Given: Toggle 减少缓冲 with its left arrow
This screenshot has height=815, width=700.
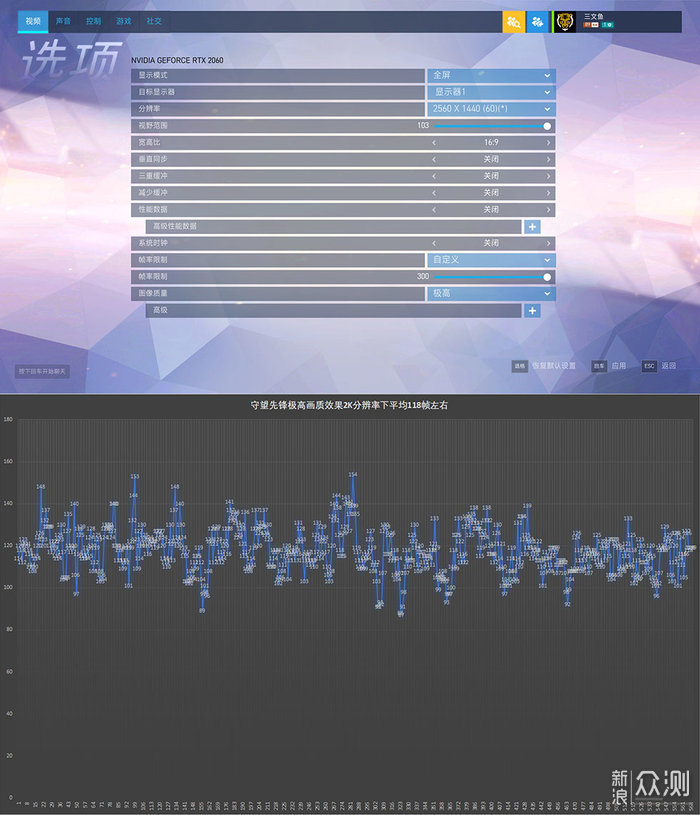Looking at the screenshot, I should pyautogui.click(x=434, y=193).
